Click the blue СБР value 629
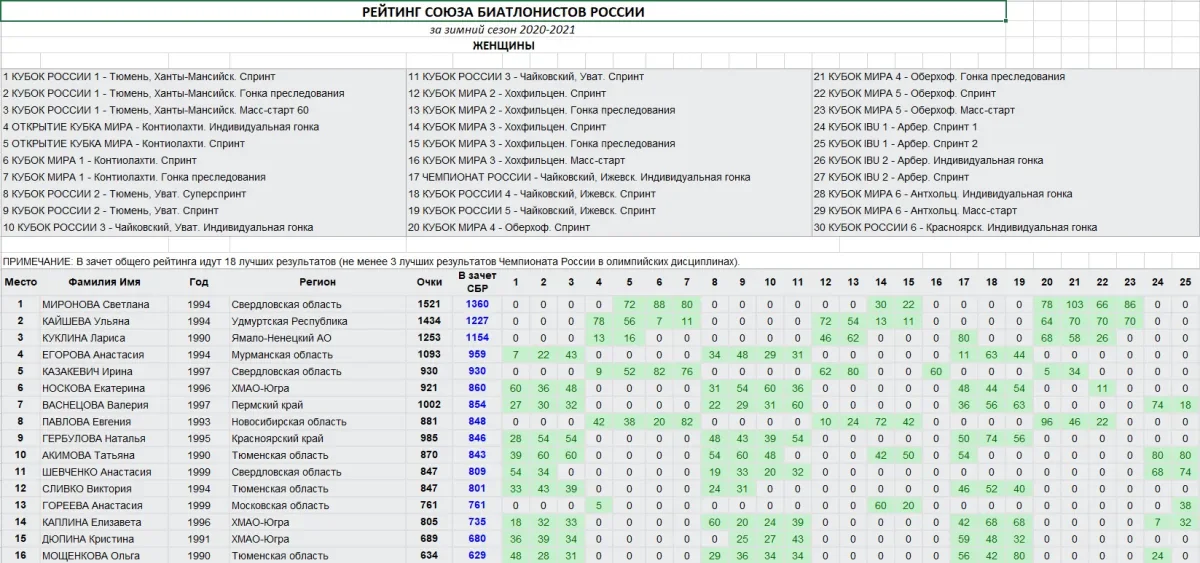The width and height of the screenshot is (1200, 563). click(x=477, y=555)
